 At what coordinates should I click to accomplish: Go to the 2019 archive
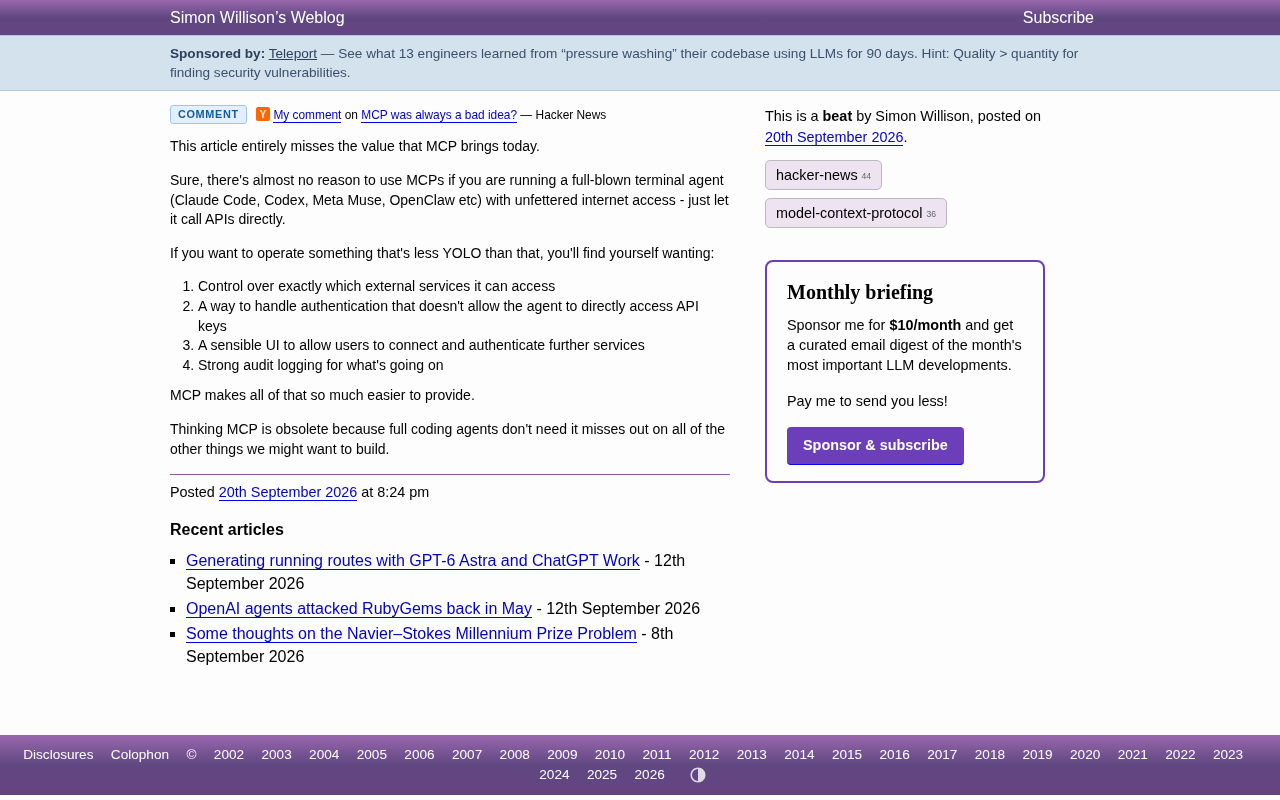click(x=1037, y=755)
